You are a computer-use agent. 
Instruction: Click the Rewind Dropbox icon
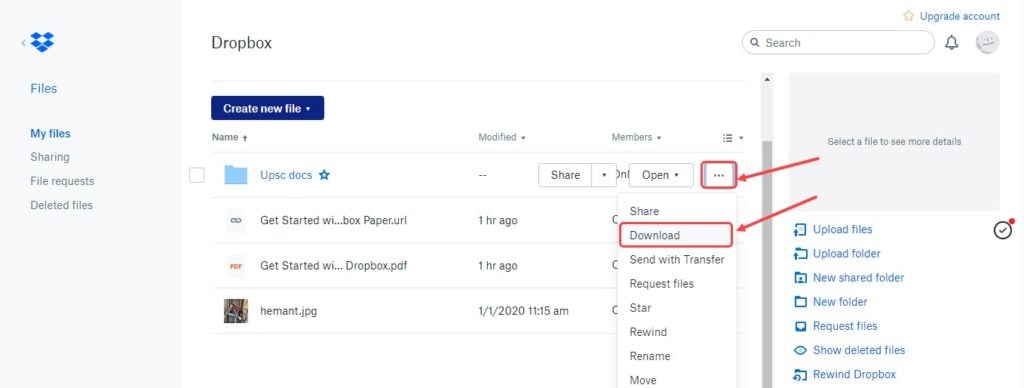pos(800,375)
